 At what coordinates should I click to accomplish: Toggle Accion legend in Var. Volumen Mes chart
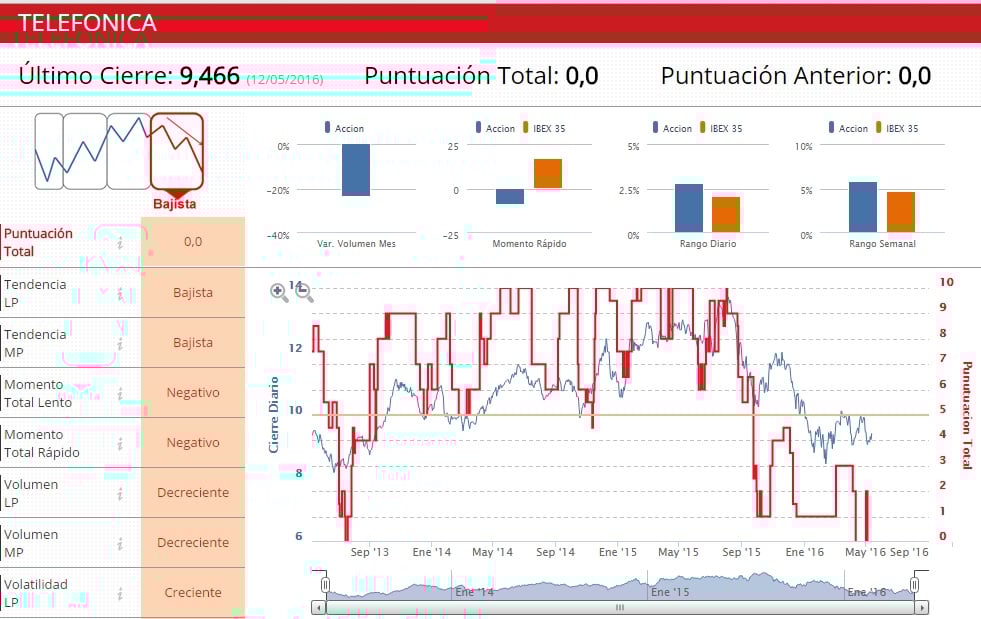[x=344, y=128]
